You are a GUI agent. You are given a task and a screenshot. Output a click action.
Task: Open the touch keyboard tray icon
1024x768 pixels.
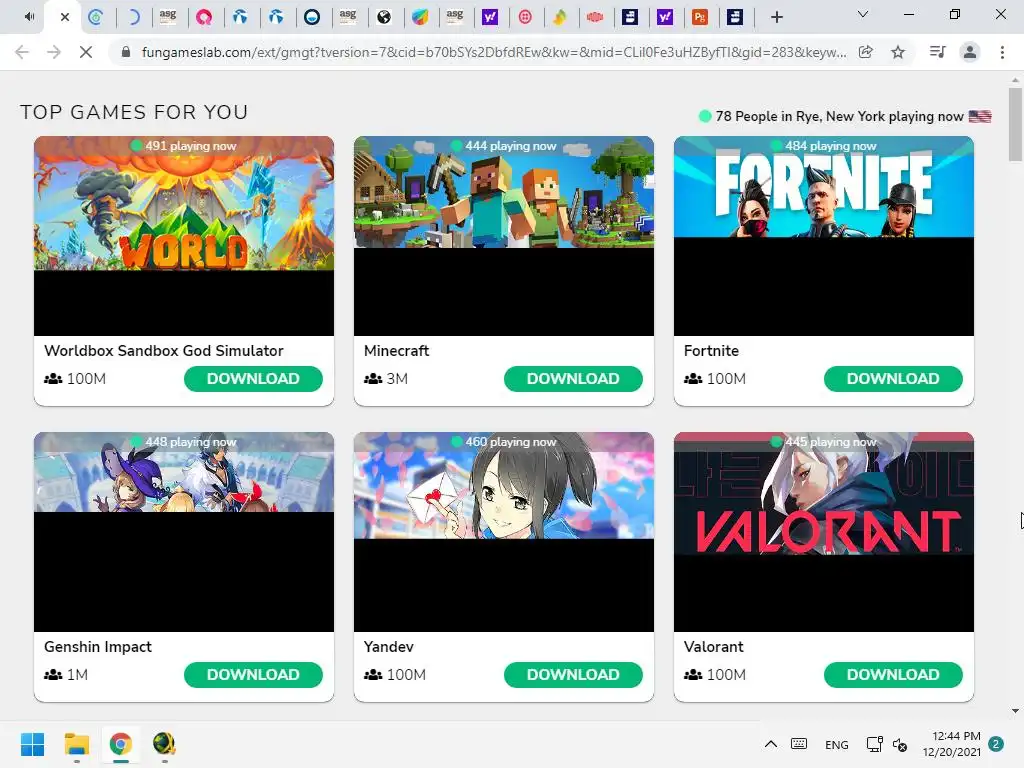click(x=799, y=744)
